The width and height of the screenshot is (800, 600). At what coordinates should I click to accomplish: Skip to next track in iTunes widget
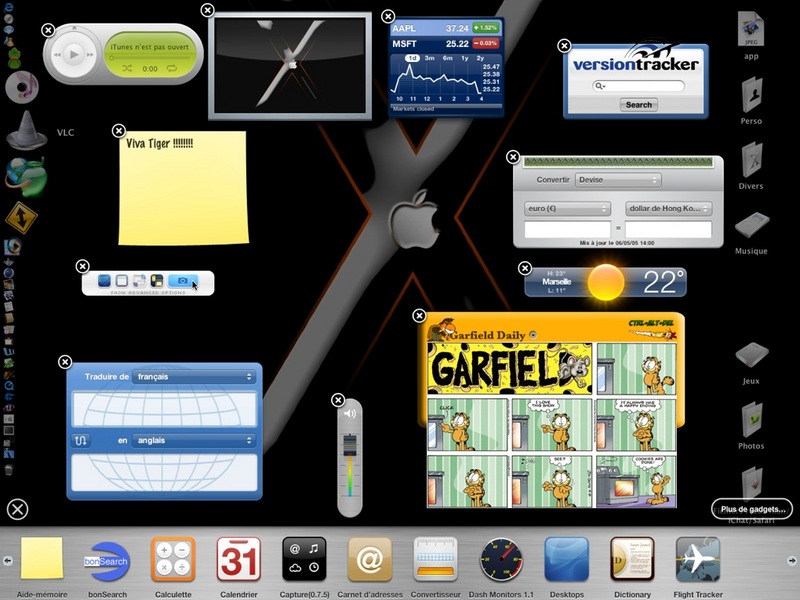(x=90, y=55)
